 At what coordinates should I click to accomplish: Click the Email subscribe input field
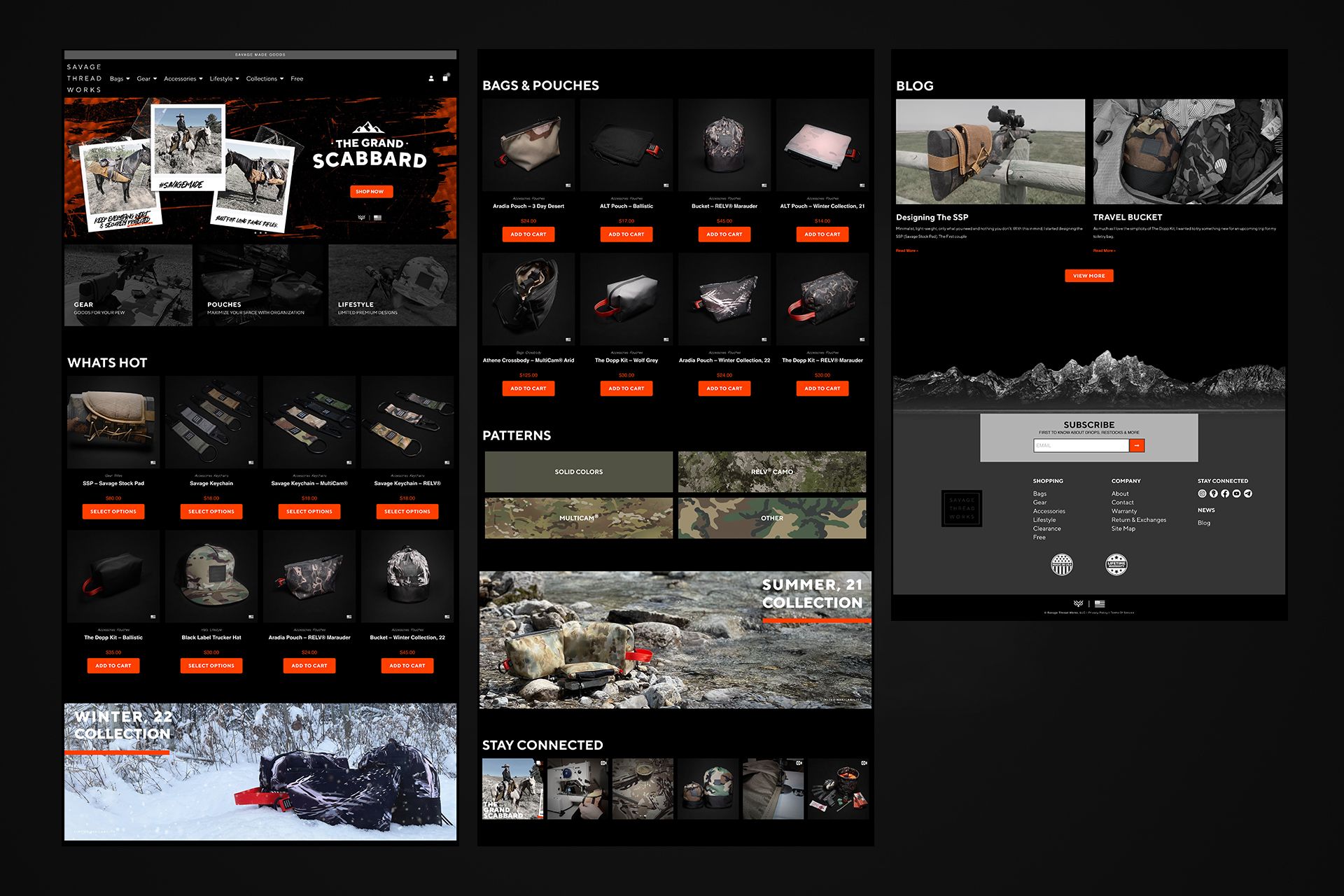pyautogui.click(x=1081, y=445)
